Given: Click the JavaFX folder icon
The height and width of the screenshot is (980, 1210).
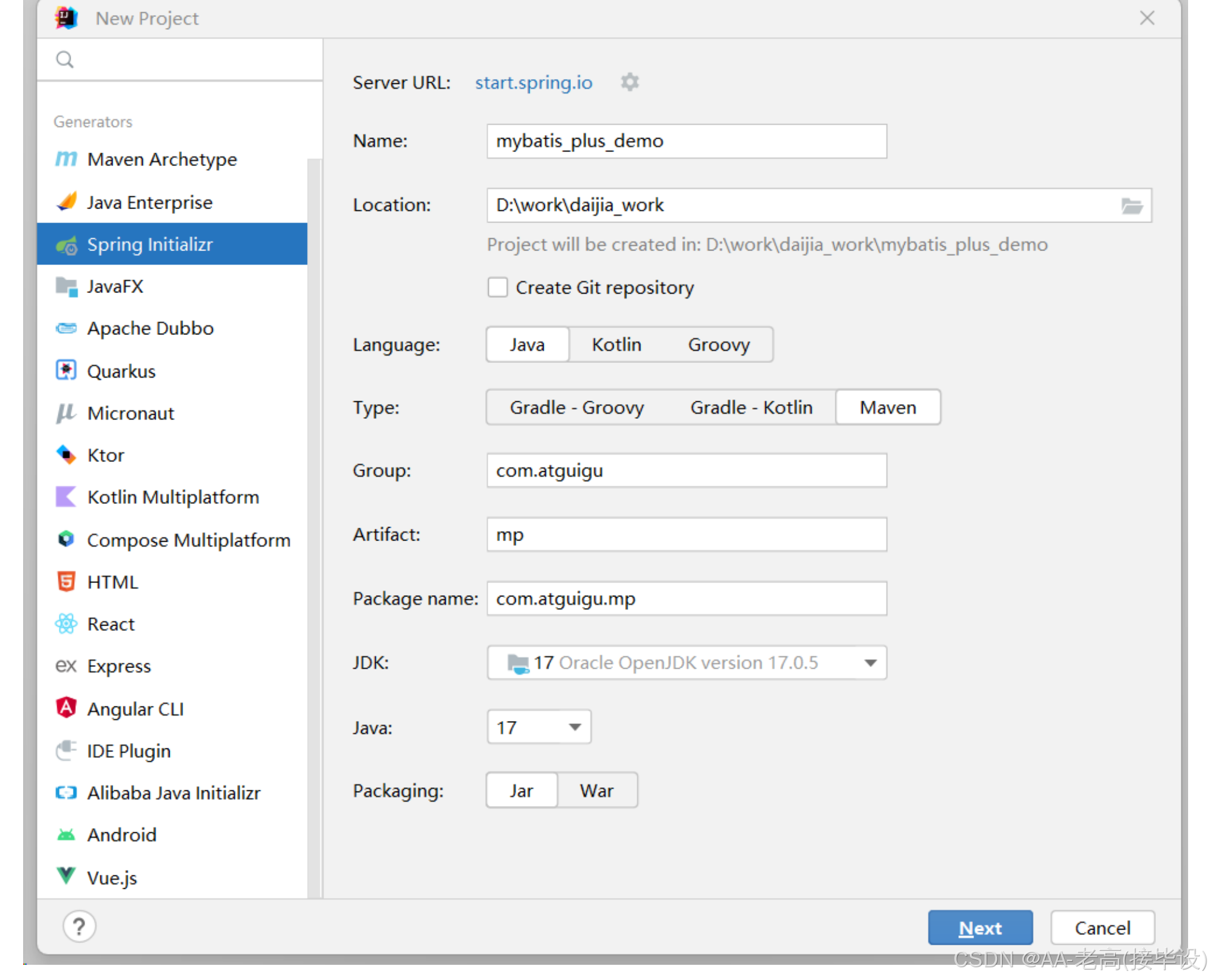Looking at the screenshot, I should click(66, 286).
